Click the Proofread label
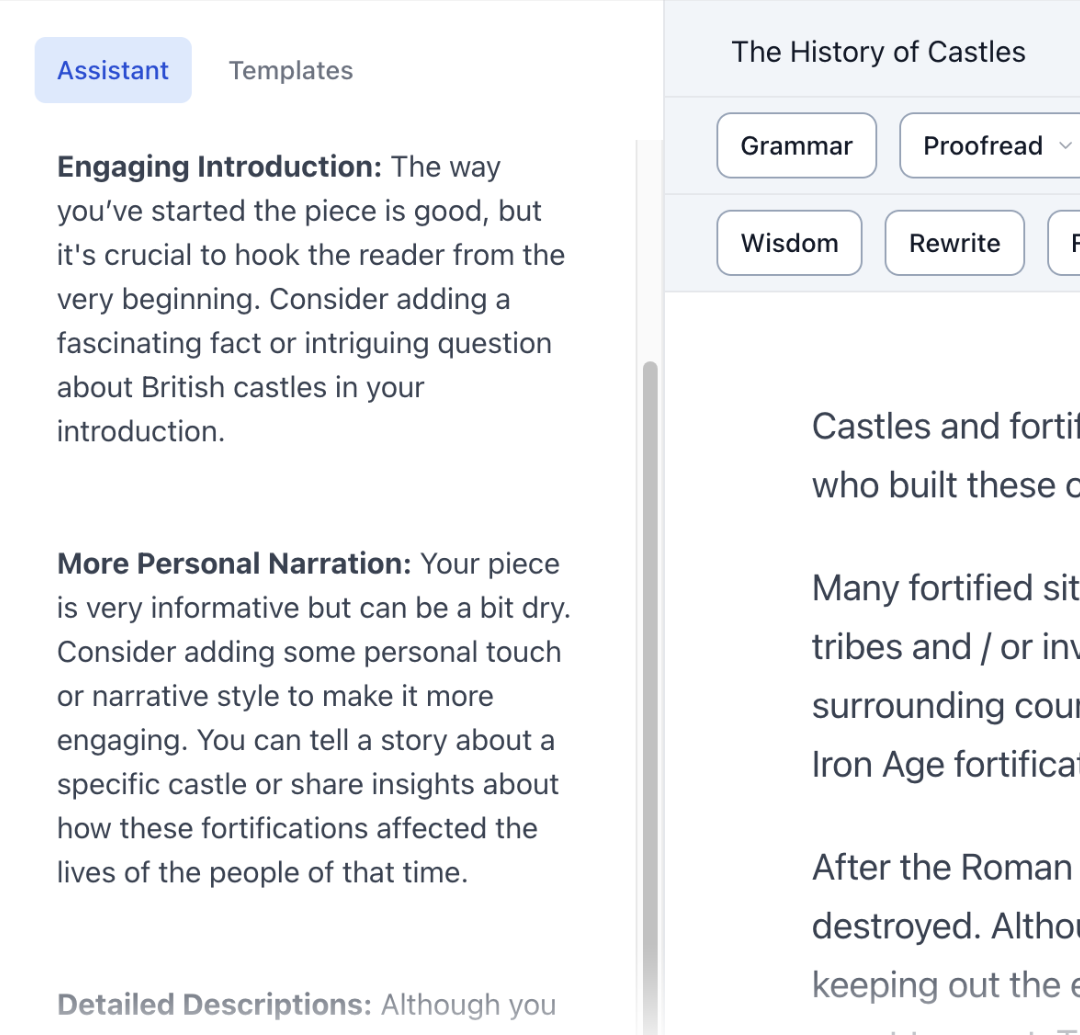Screen dimensions: 1080x1035 tap(983, 145)
